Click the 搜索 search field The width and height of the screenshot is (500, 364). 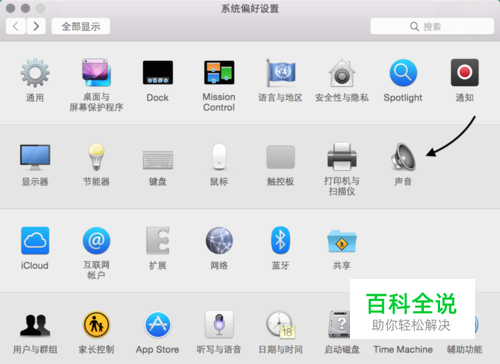coord(432,26)
